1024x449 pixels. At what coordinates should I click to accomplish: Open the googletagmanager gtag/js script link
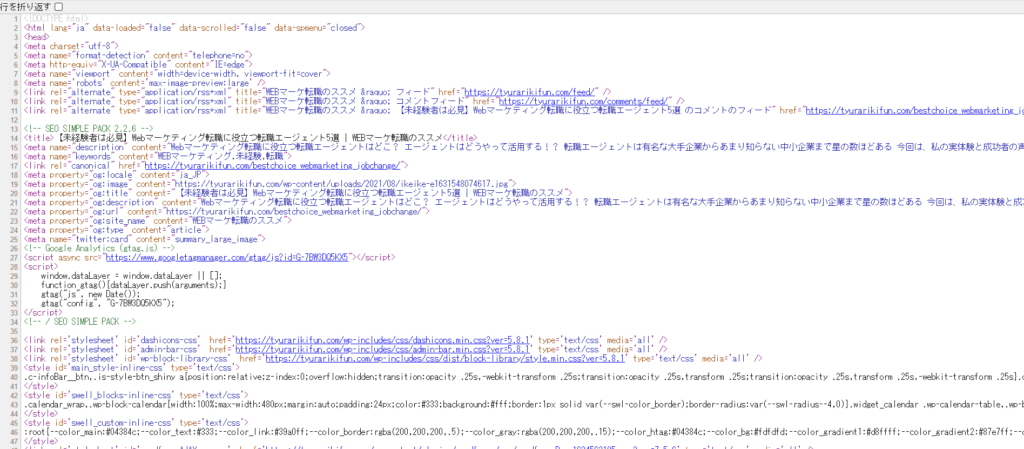click(x=227, y=257)
